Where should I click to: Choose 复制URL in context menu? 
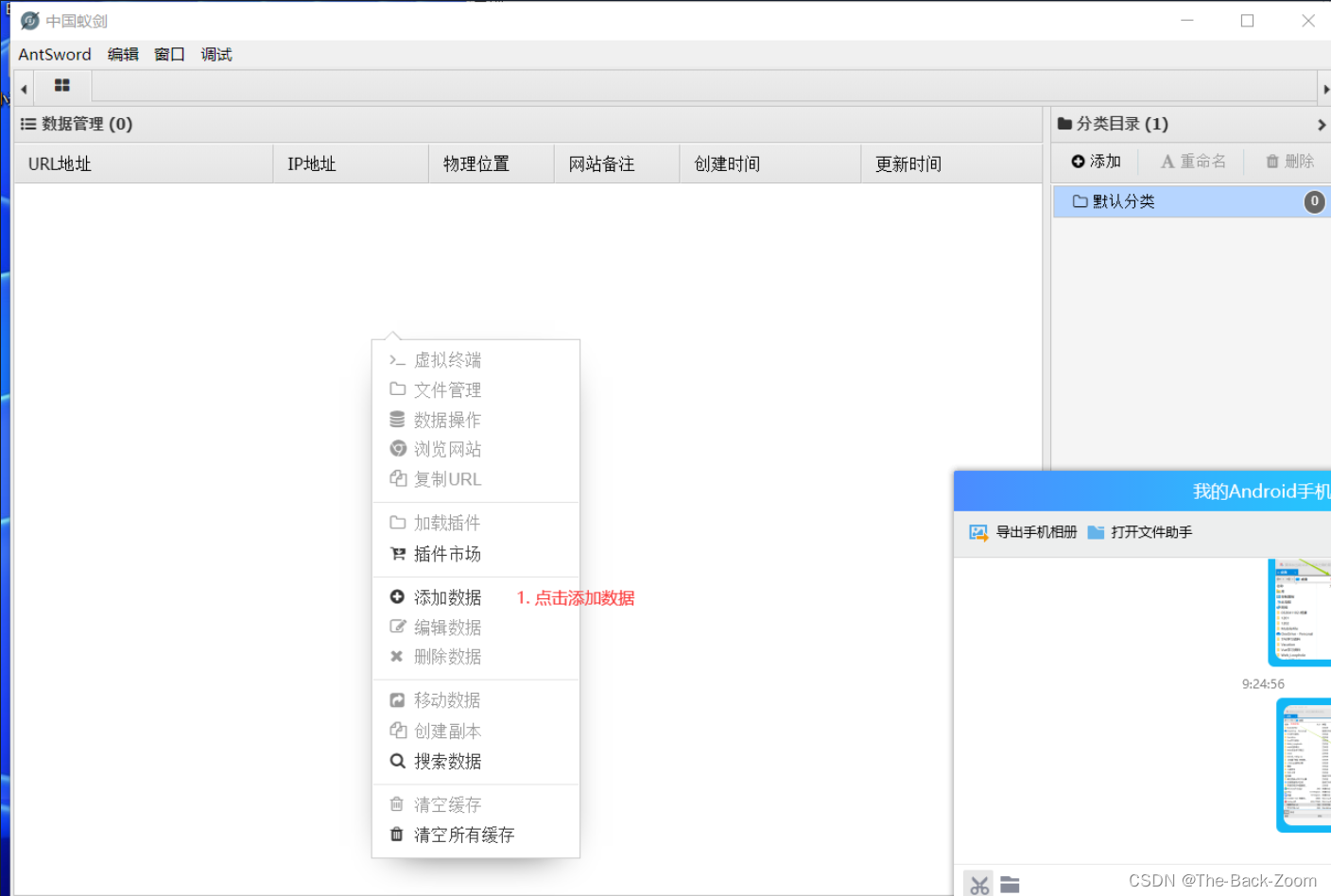pos(475,479)
